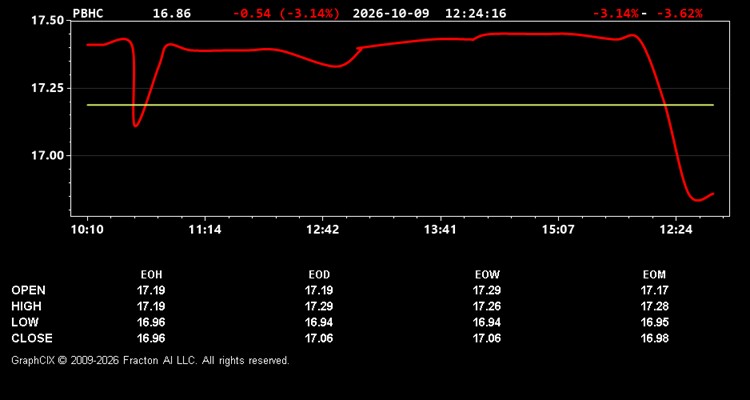Click the CLOSE row label
Screen dimensions: 750x400
tap(32, 338)
